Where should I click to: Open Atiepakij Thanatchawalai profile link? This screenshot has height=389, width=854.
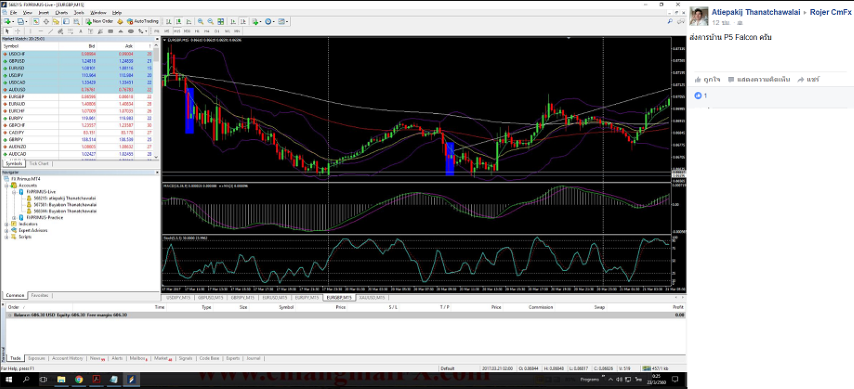click(755, 13)
